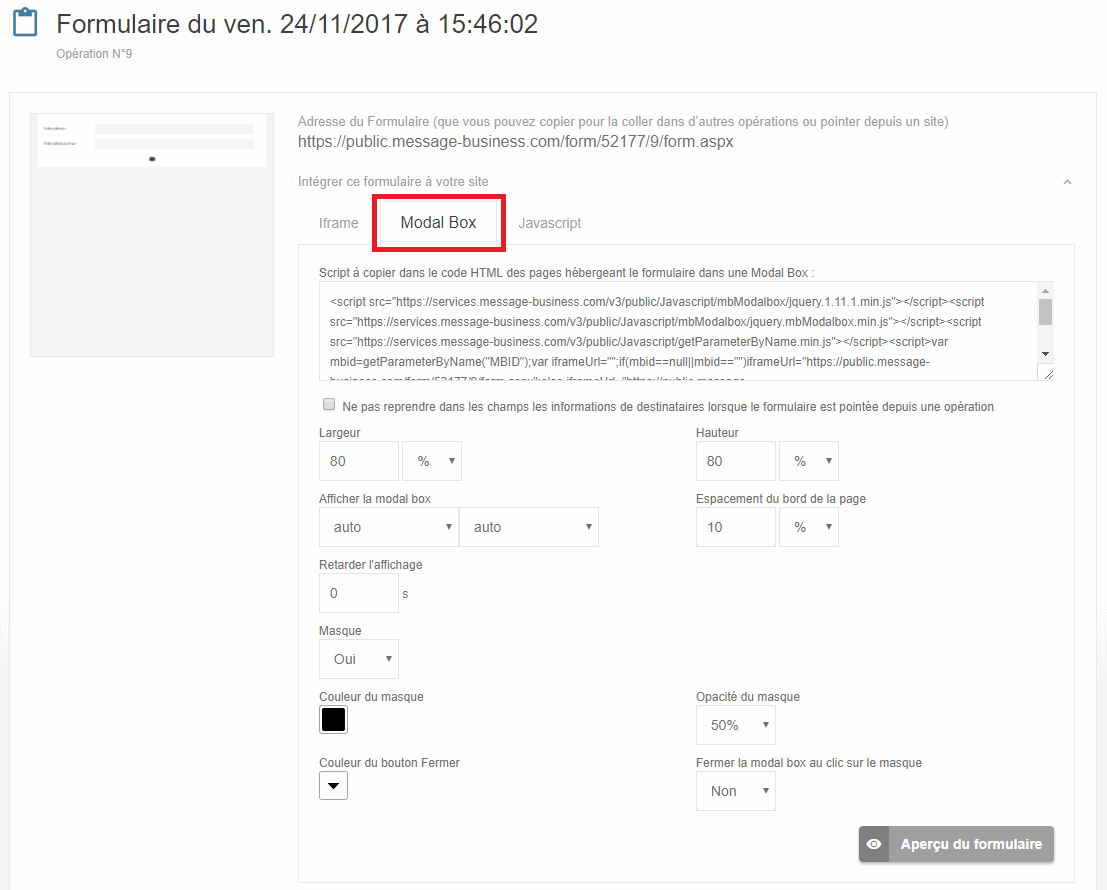Viewport: 1107px width, 890px height.
Task: Check 'Ne pas reprendre dans les champs' checkbox
Action: point(329,404)
